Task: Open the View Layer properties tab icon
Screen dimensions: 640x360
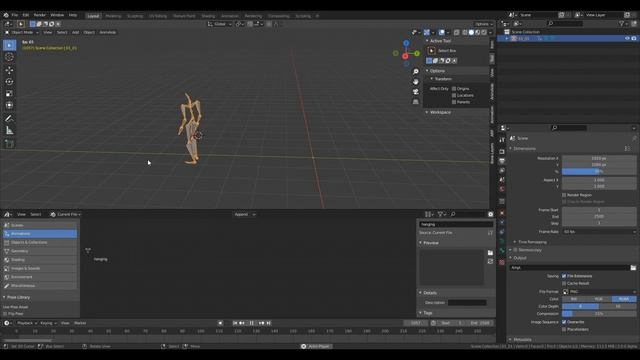Action: pyautogui.click(x=502, y=170)
